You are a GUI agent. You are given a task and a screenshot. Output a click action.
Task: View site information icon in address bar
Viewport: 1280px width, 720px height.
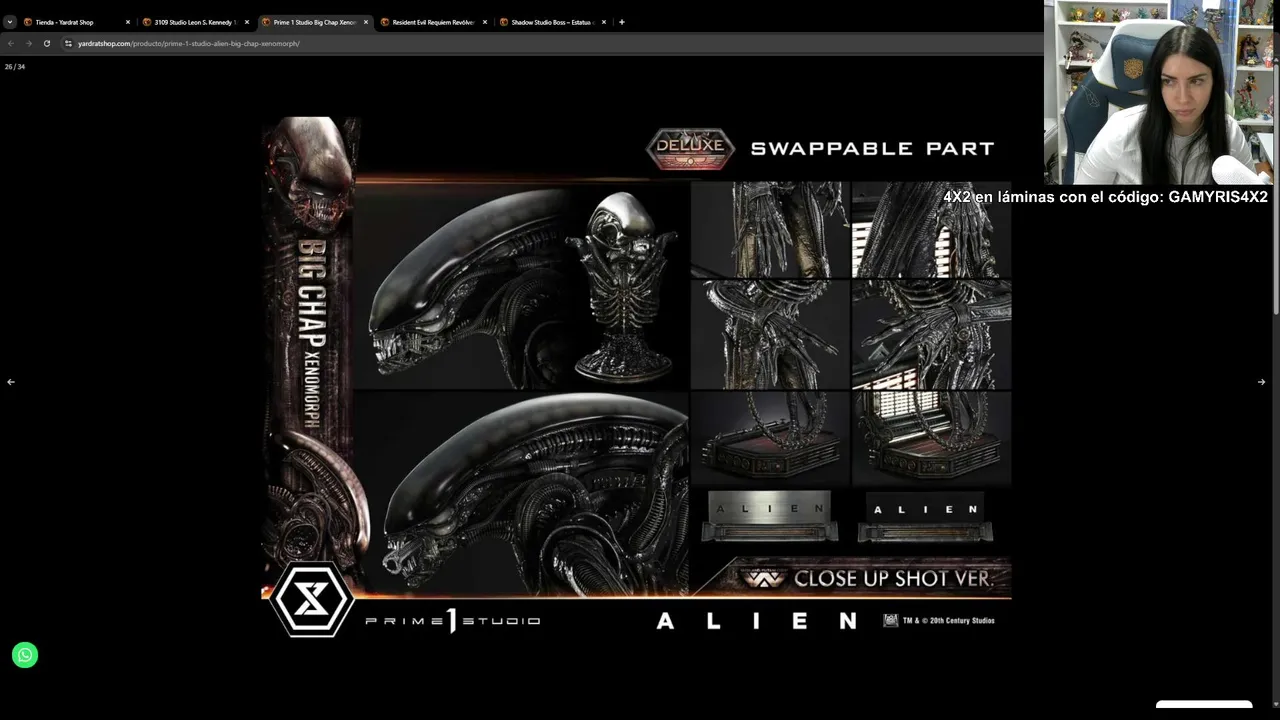[68, 43]
